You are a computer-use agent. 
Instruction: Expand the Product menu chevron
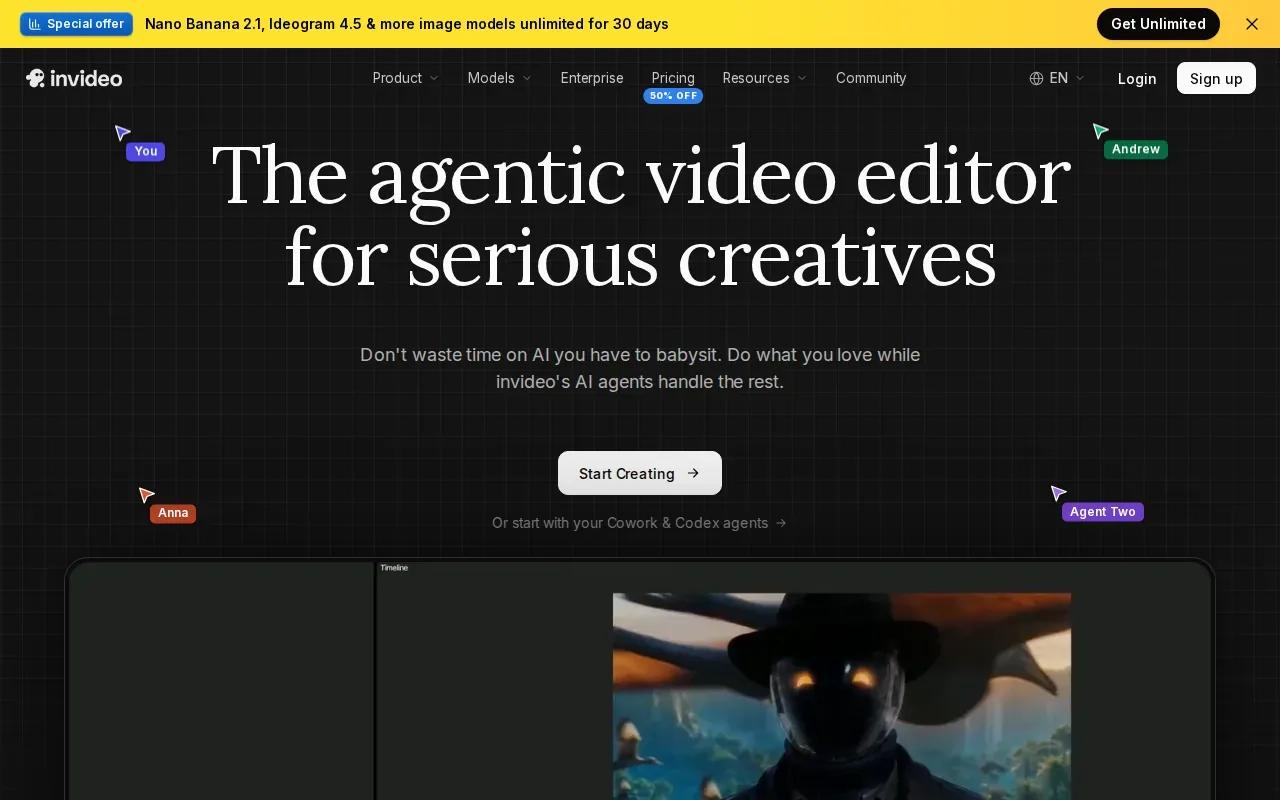(x=434, y=78)
